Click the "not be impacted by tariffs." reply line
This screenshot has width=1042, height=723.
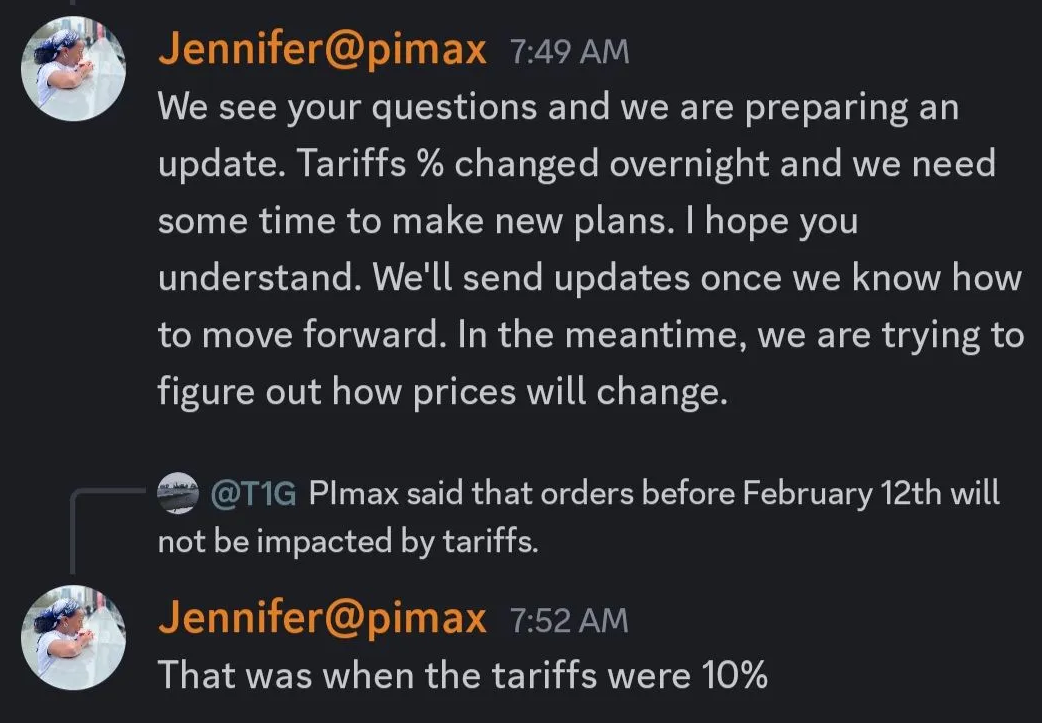348,541
